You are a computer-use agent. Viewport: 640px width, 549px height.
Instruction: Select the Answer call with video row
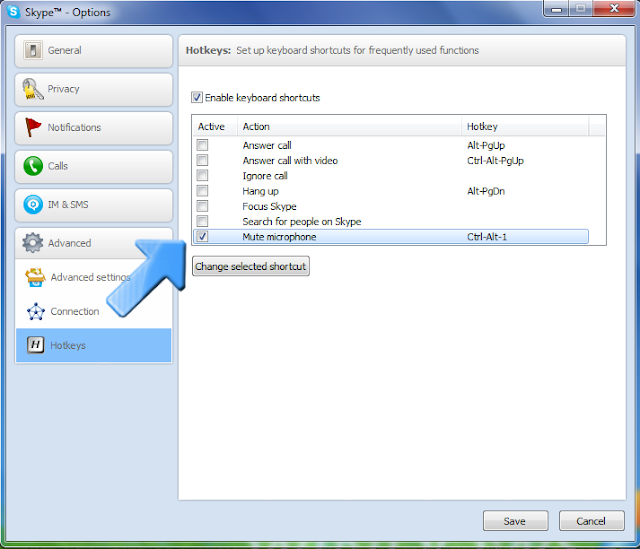point(390,160)
